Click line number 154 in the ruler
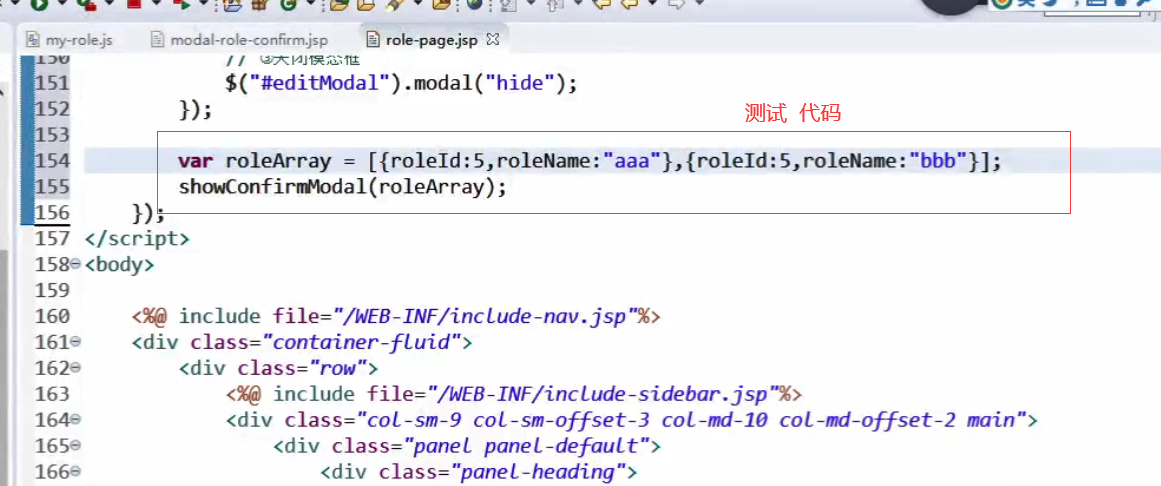Screen dimensions: 1161x486 (x=52, y=161)
